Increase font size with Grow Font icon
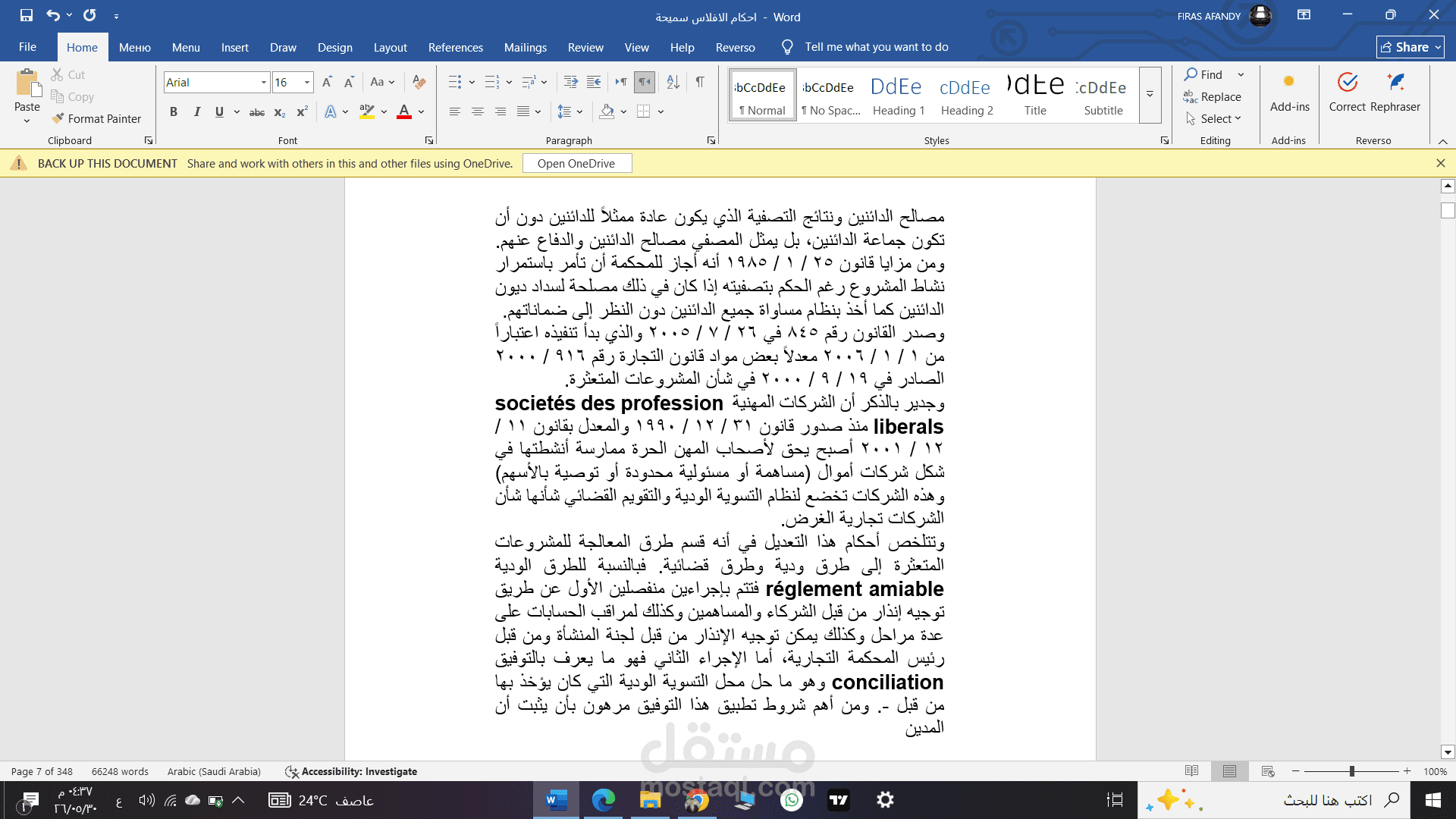Viewport: 1456px width, 819px height. [x=327, y=82]
